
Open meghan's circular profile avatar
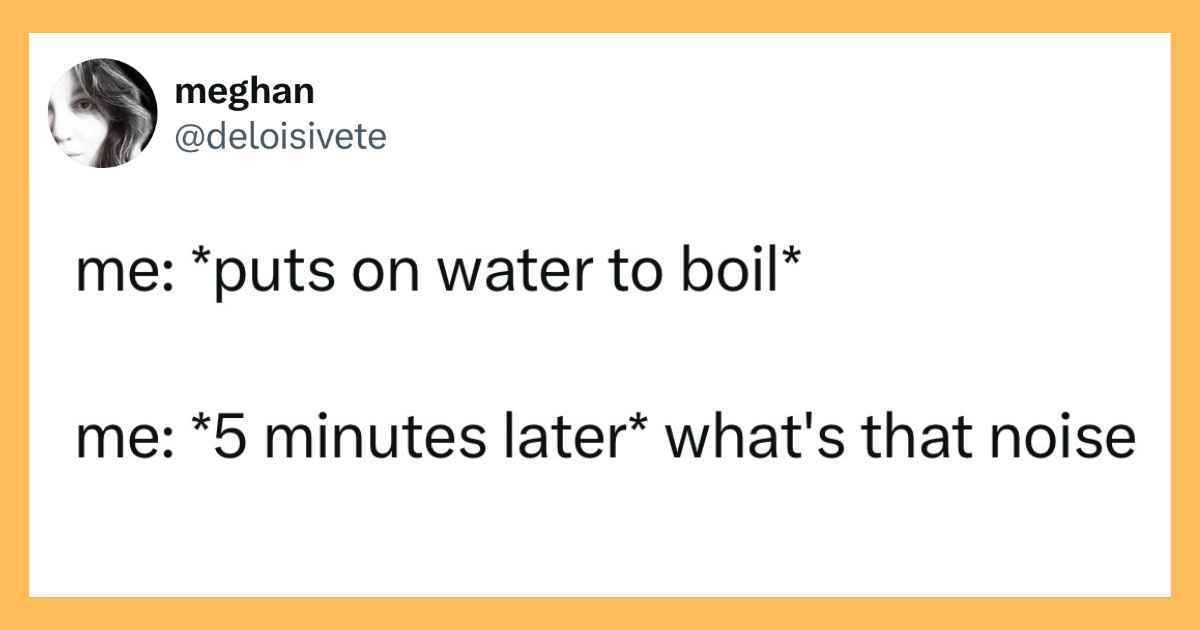click(103, 113)
